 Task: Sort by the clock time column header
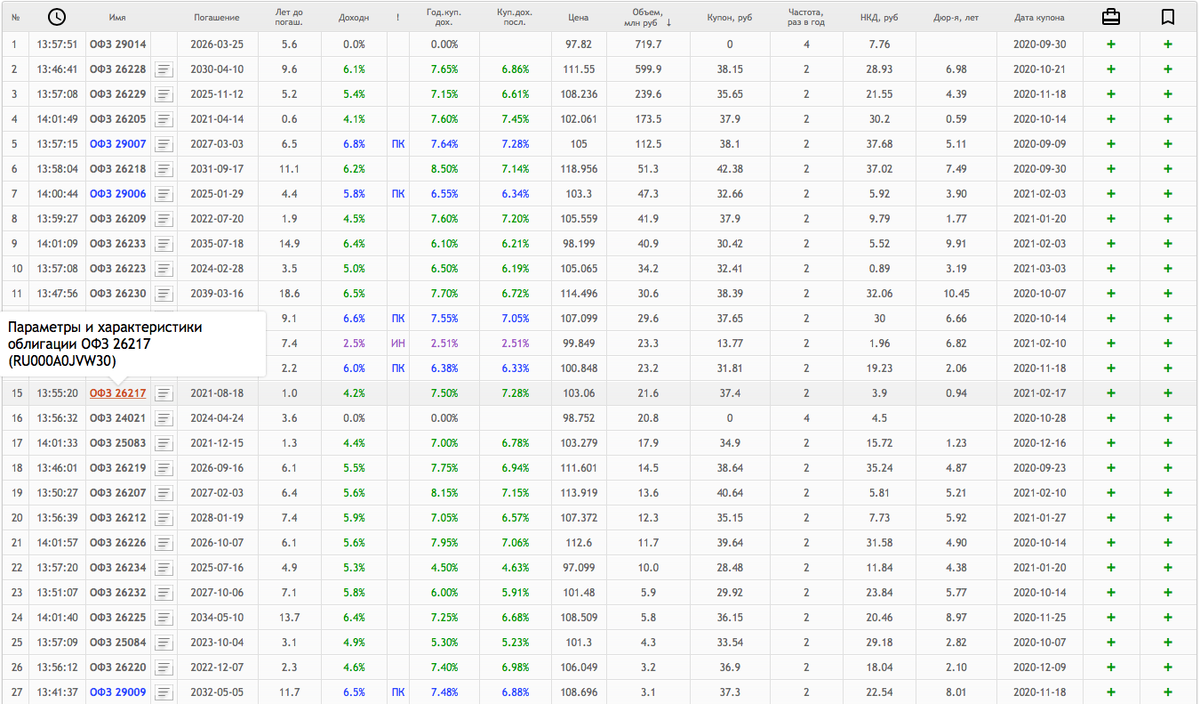pyautogui.click(x=57, y=17)
